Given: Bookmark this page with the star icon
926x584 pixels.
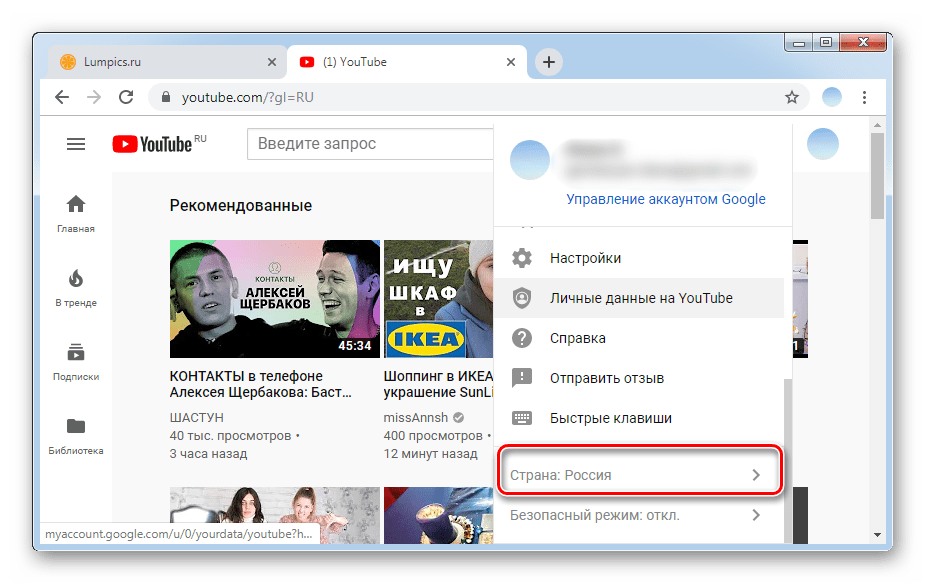Looking at the screenshot, I should point(791,97).
